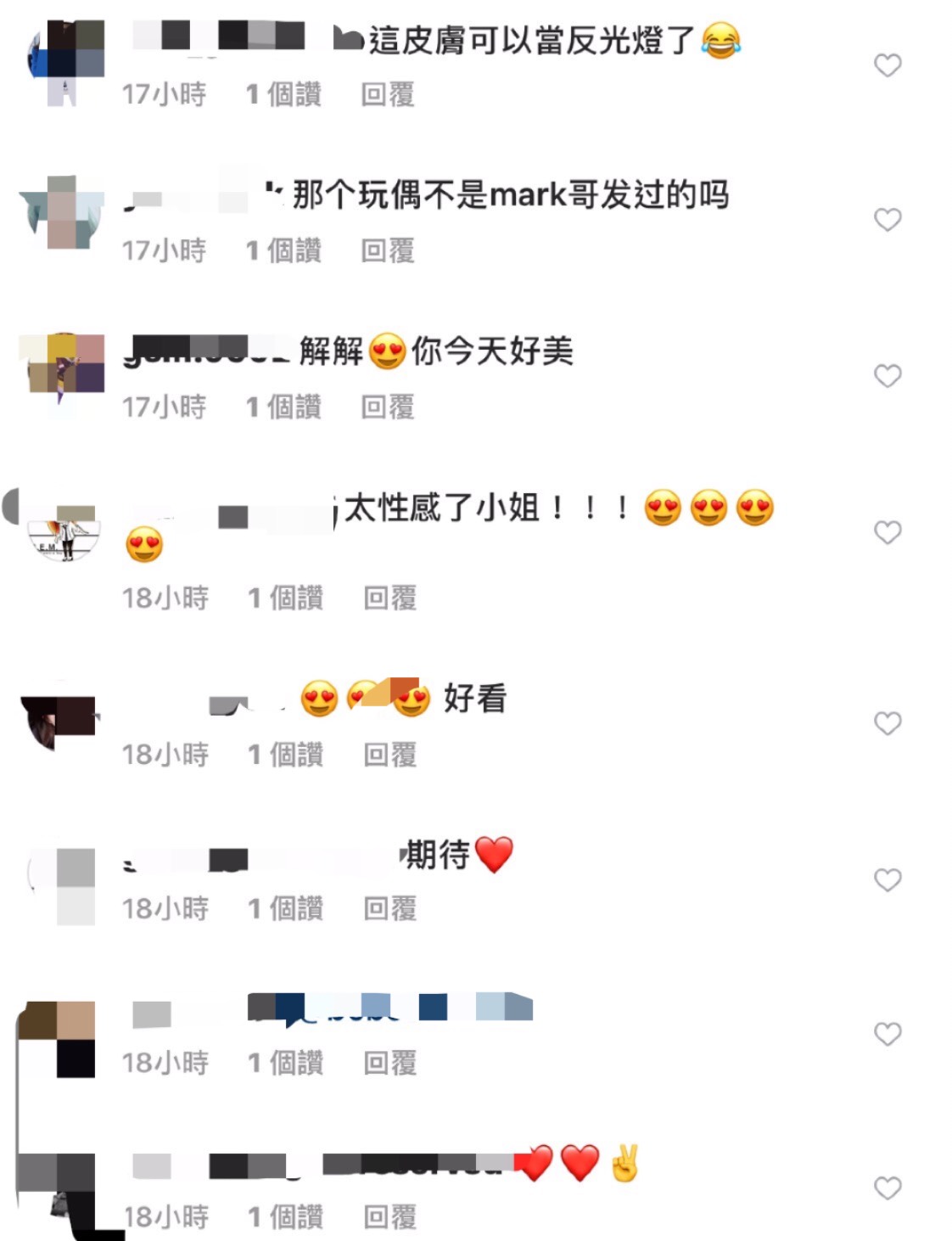This screenshot has height=1241, width=952.
Task: Like the 好看 comment
Action: (x=888, y=723)
